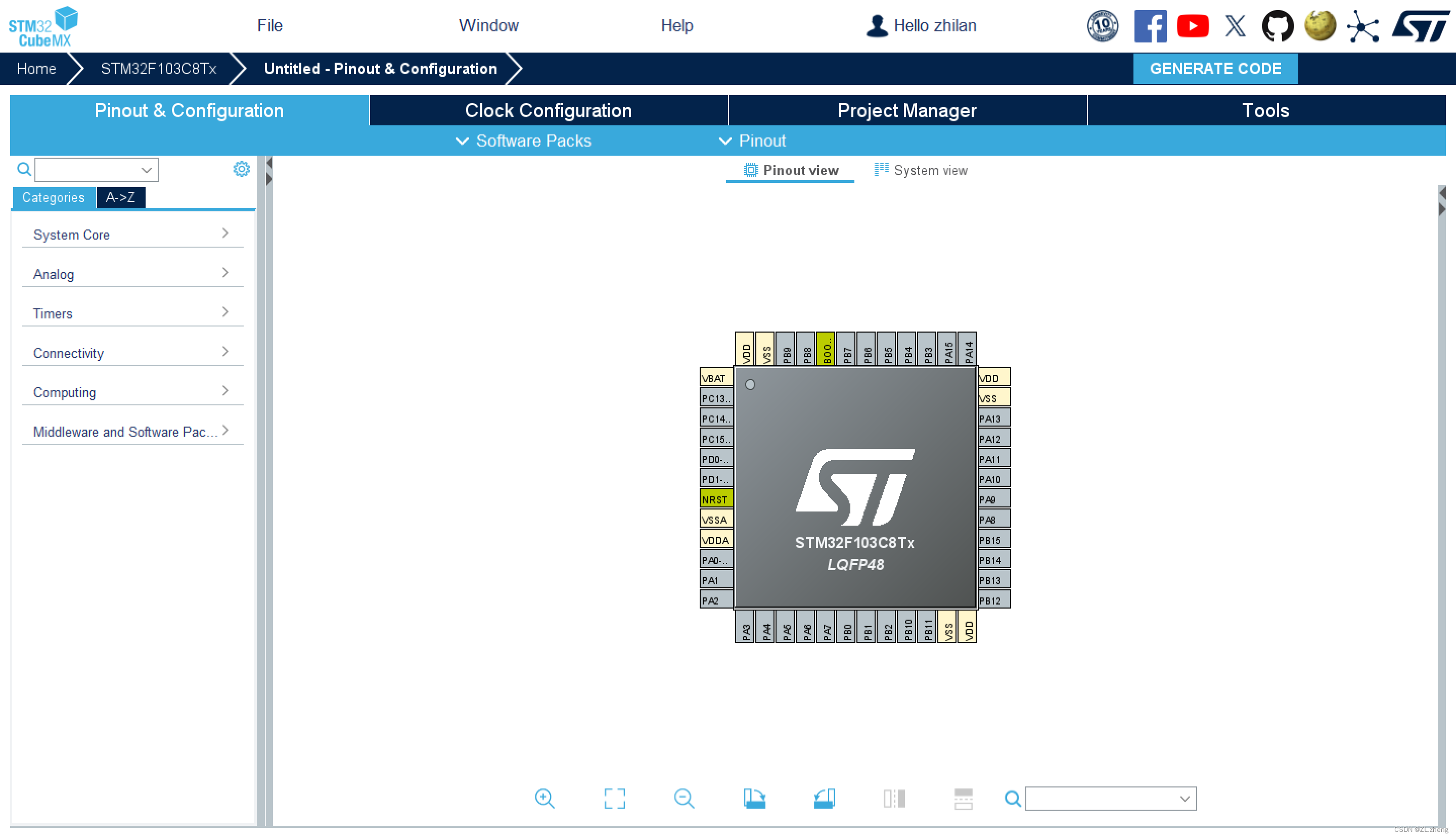Click the 10 years anniversary badge

pos(1103,26)
